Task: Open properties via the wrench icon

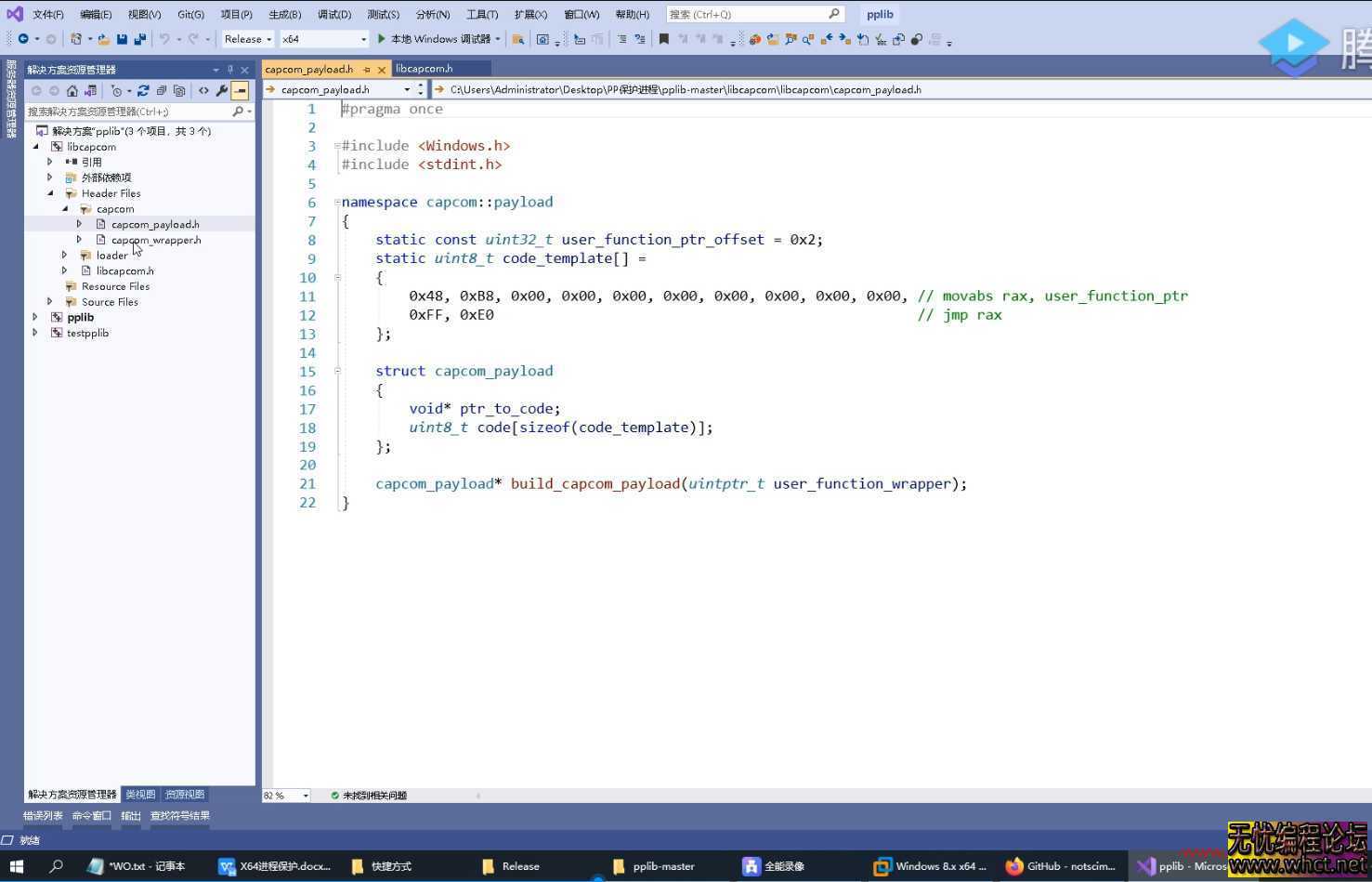Action: pyautogui.click(x=221, y=90)
